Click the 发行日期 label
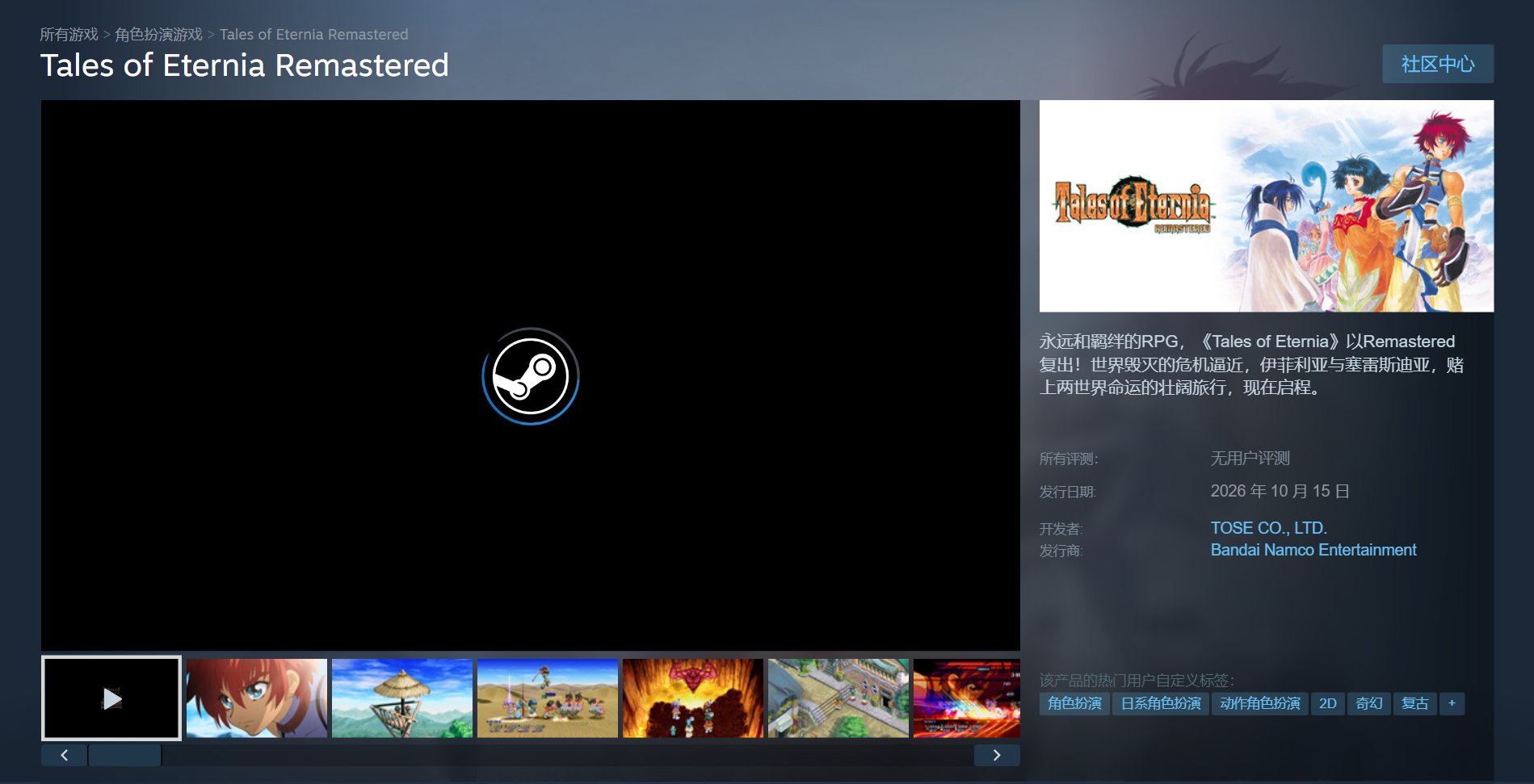 point(1068,493)
